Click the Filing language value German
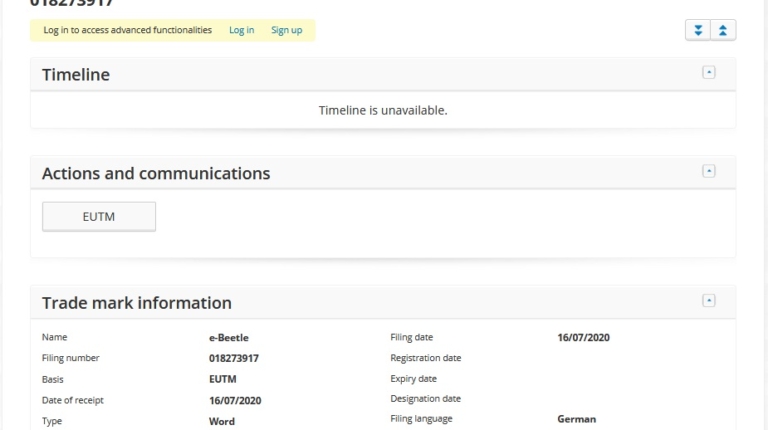768x430 pixels. coord(576,420)
